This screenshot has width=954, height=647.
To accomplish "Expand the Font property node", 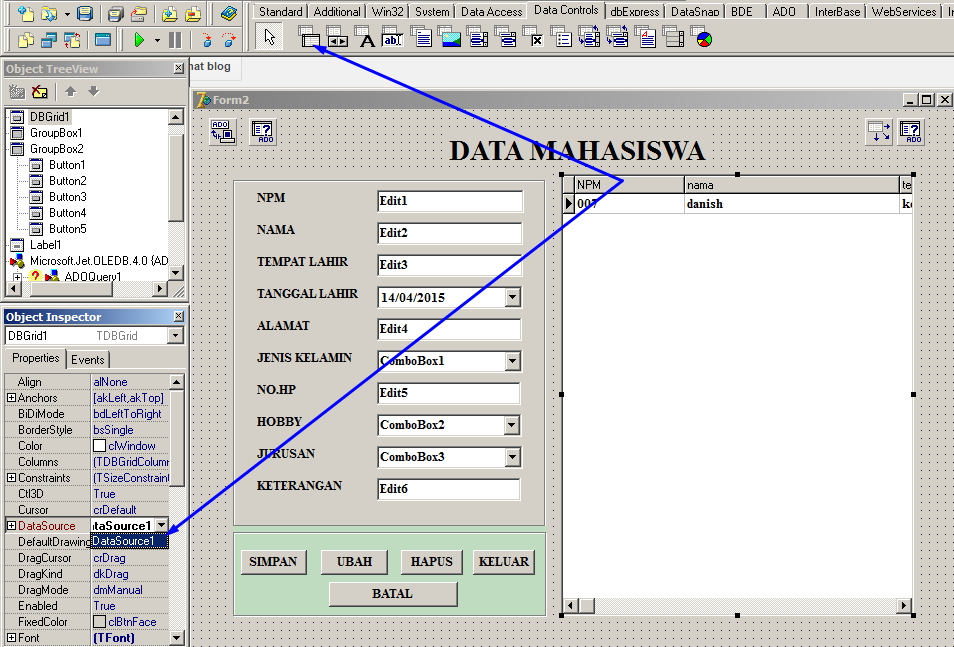I will 11,638.
